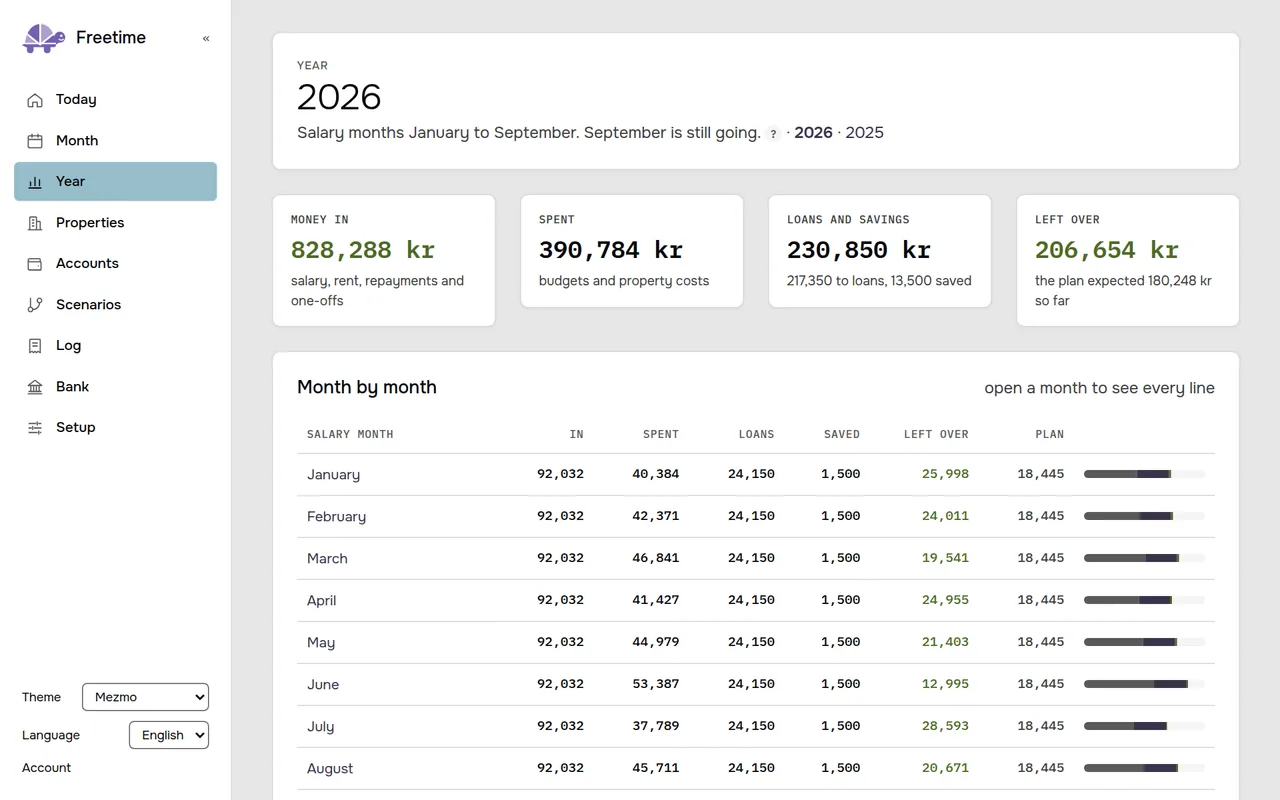Open the Theme dropdown showing Mezmo

[145, 697]
